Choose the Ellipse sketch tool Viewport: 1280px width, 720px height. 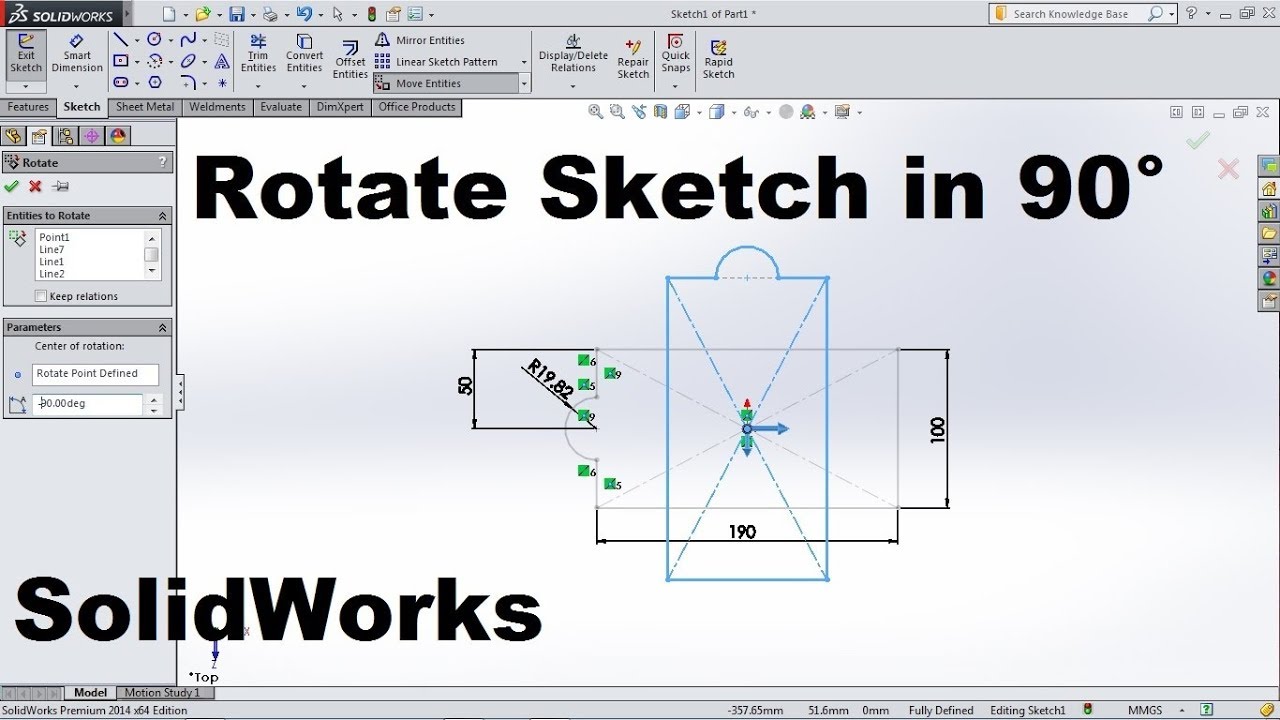coord(188,61)
